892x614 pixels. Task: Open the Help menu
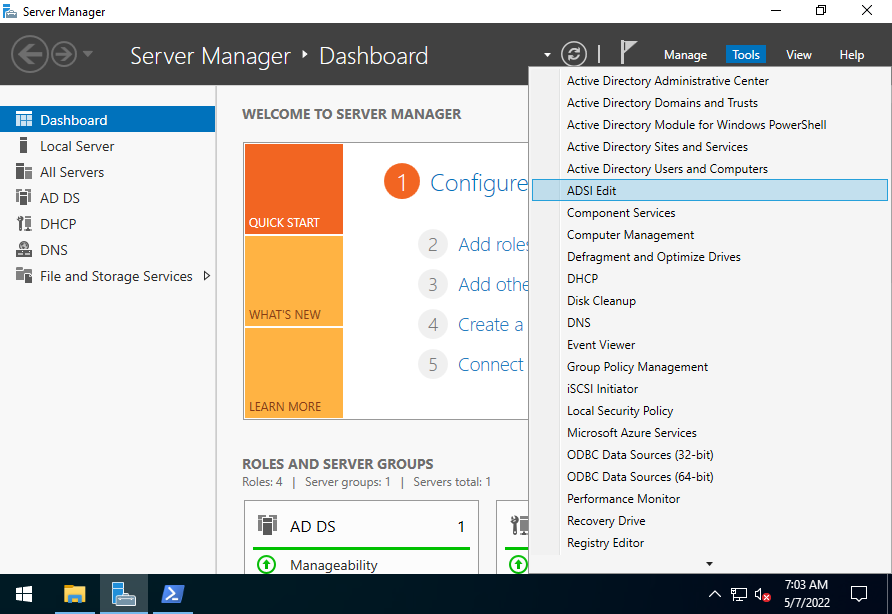coord(852,55)
